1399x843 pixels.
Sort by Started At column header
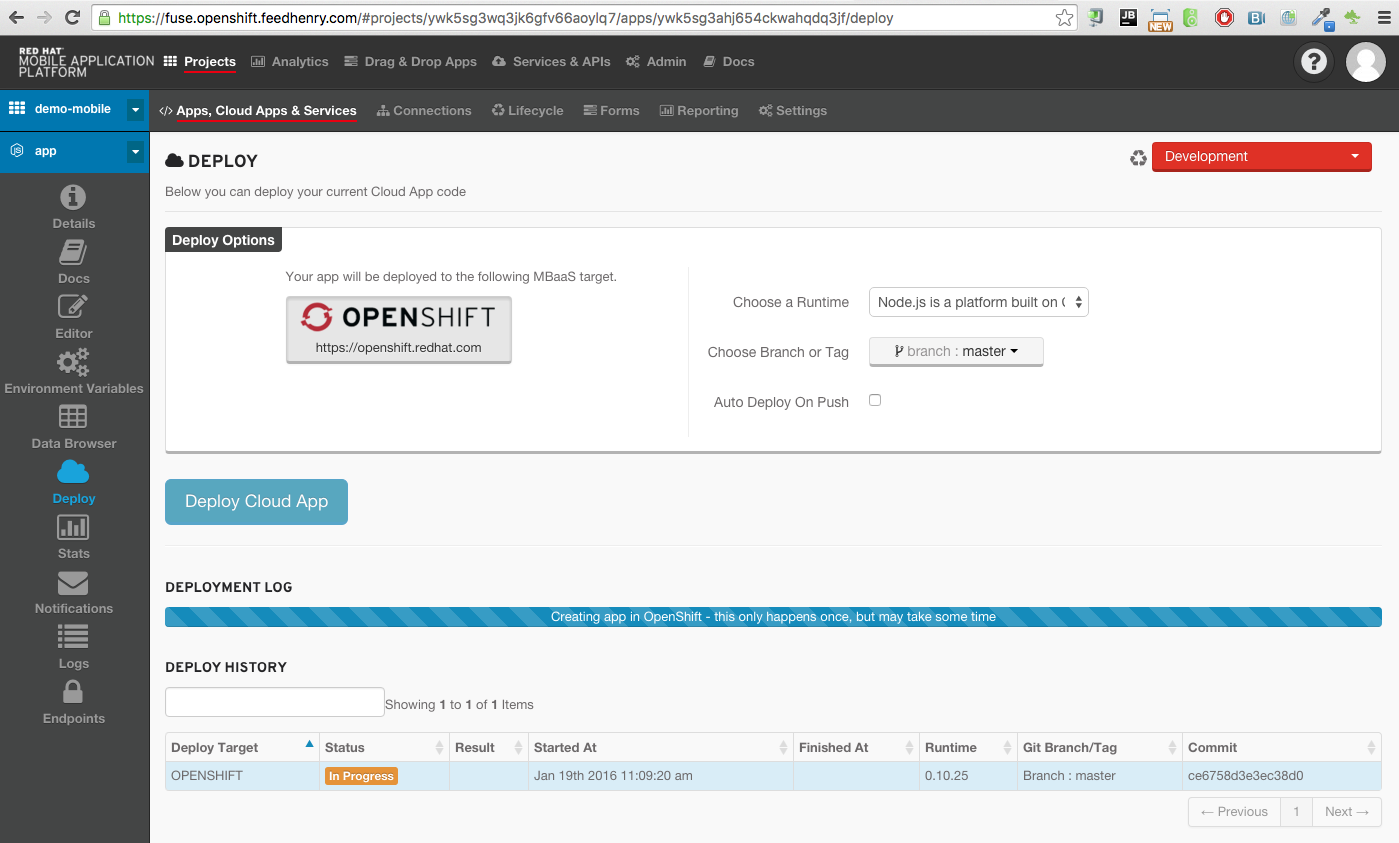[x=660, y=747]
